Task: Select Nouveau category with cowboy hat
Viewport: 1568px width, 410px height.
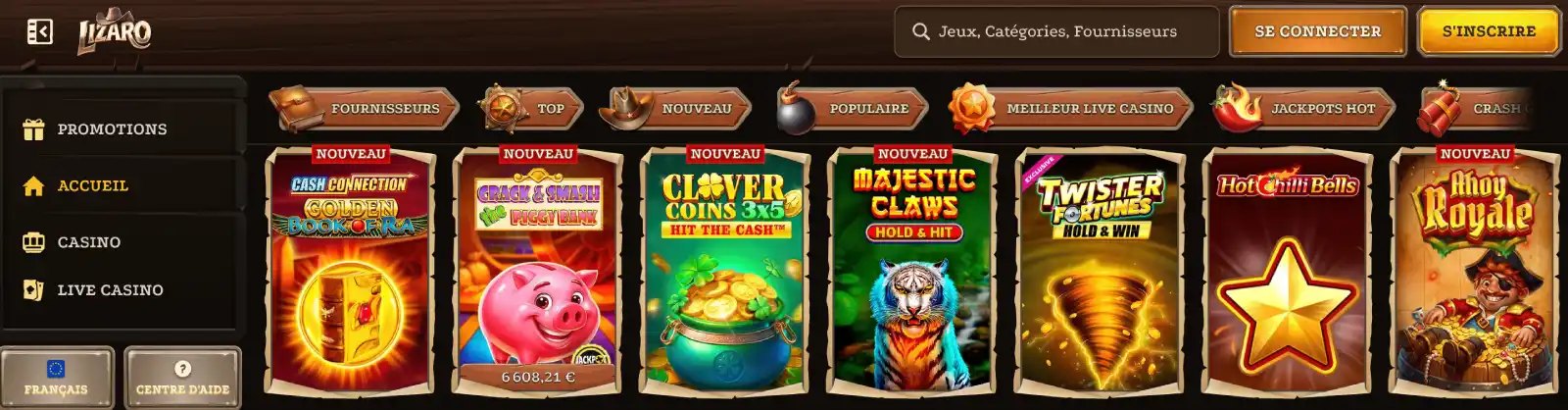Action: [675, 109]
